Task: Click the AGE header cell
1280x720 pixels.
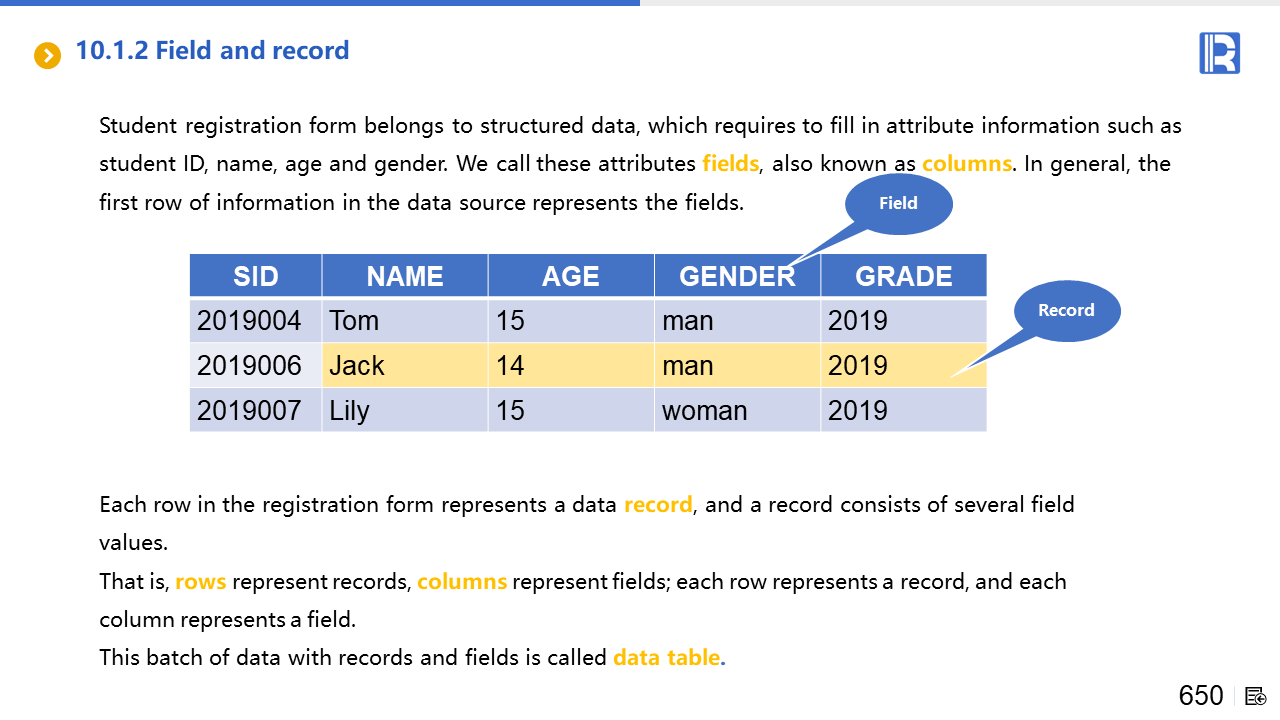Action: pos(571,276)
